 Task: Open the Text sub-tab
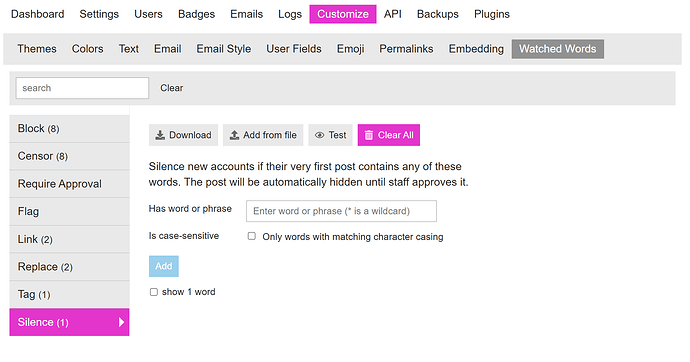pos(128,49)
